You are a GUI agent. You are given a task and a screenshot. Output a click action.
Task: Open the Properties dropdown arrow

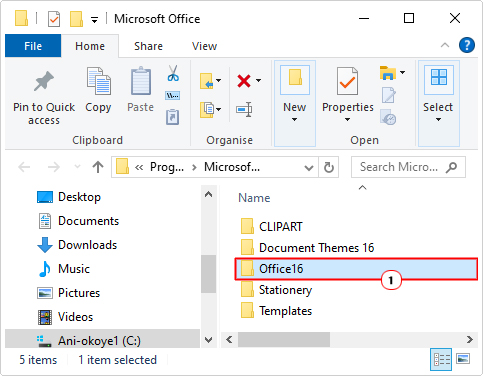click(x=347, y=119)
